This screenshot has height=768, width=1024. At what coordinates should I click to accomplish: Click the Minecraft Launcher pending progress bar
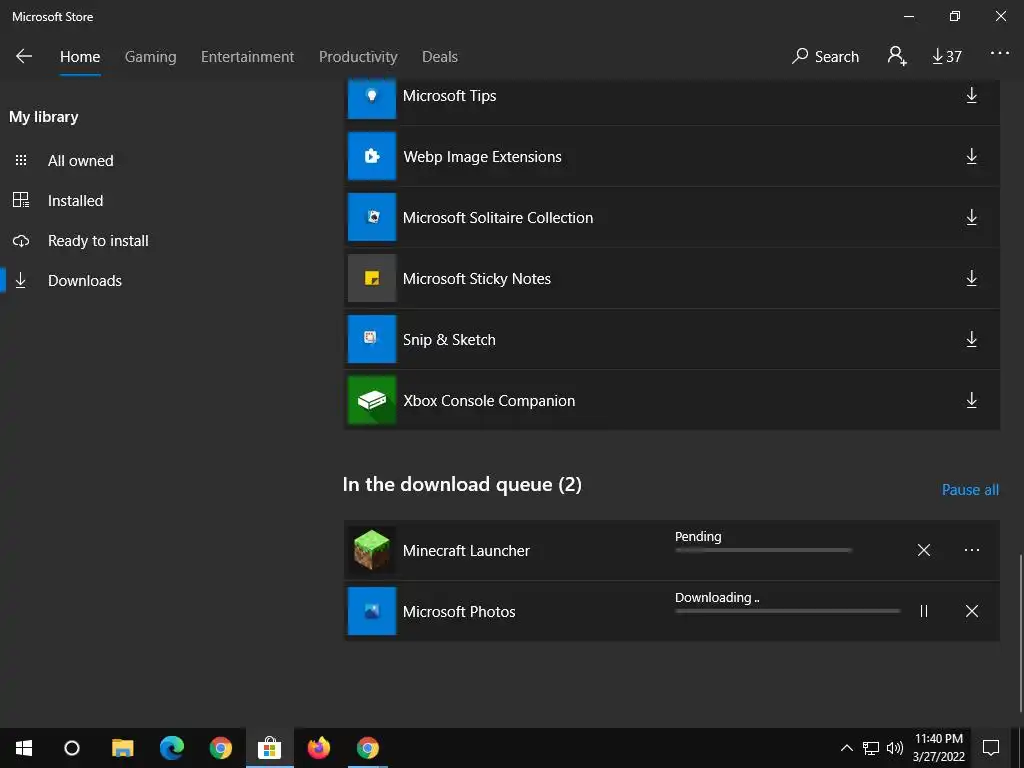[763, 551]
